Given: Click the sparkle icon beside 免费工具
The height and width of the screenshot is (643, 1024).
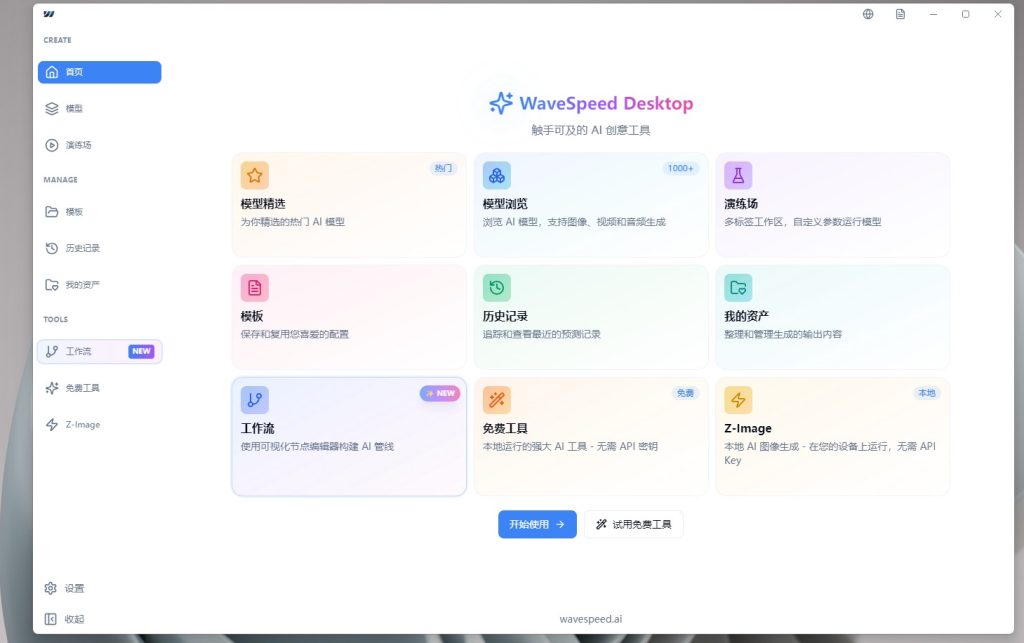Looking at the screenshot, I should (x=52, y=388).
